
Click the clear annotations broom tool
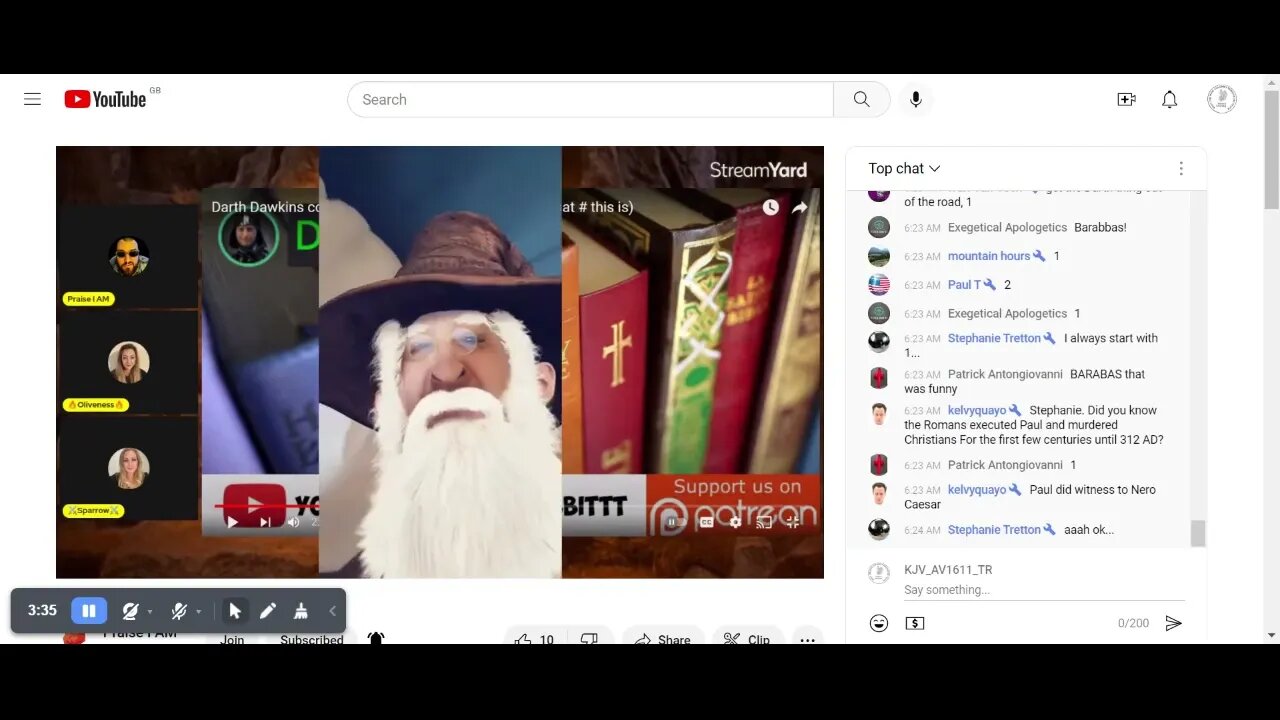[x=300, y=611]
